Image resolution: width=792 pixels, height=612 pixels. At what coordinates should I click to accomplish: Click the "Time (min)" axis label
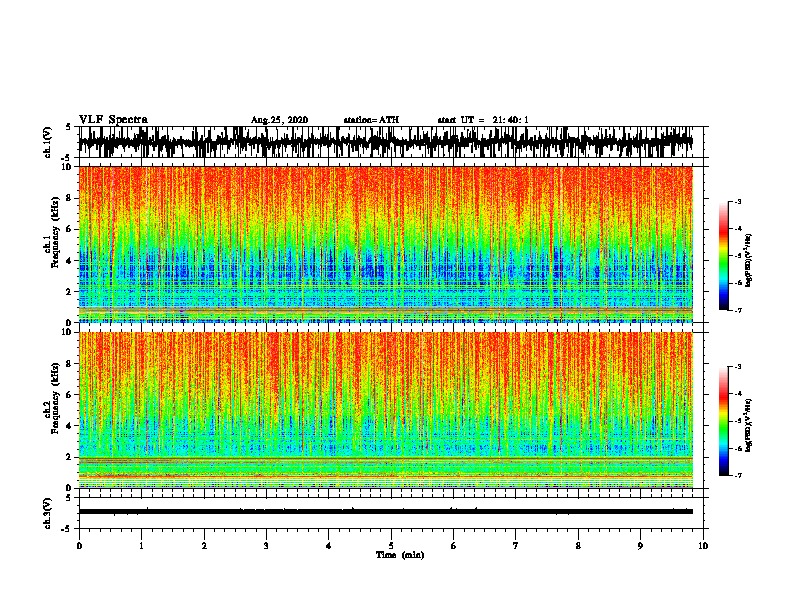click(x=400, y=555)
